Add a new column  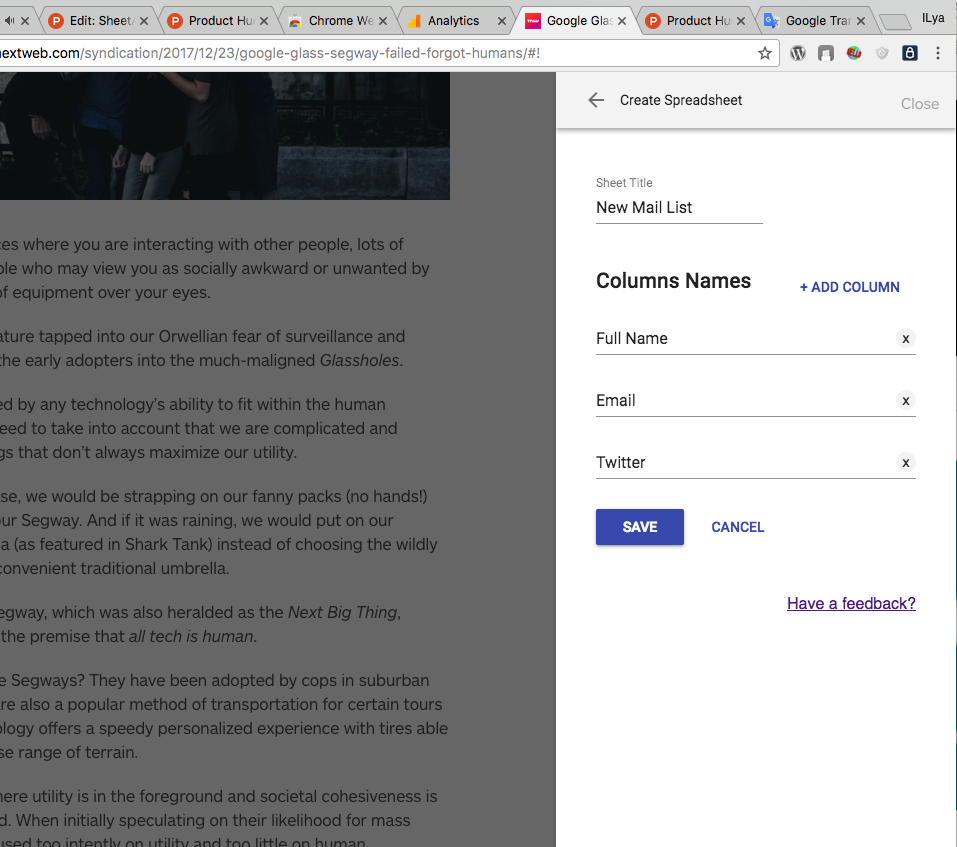pyautogui.click(x=849, y=287)
